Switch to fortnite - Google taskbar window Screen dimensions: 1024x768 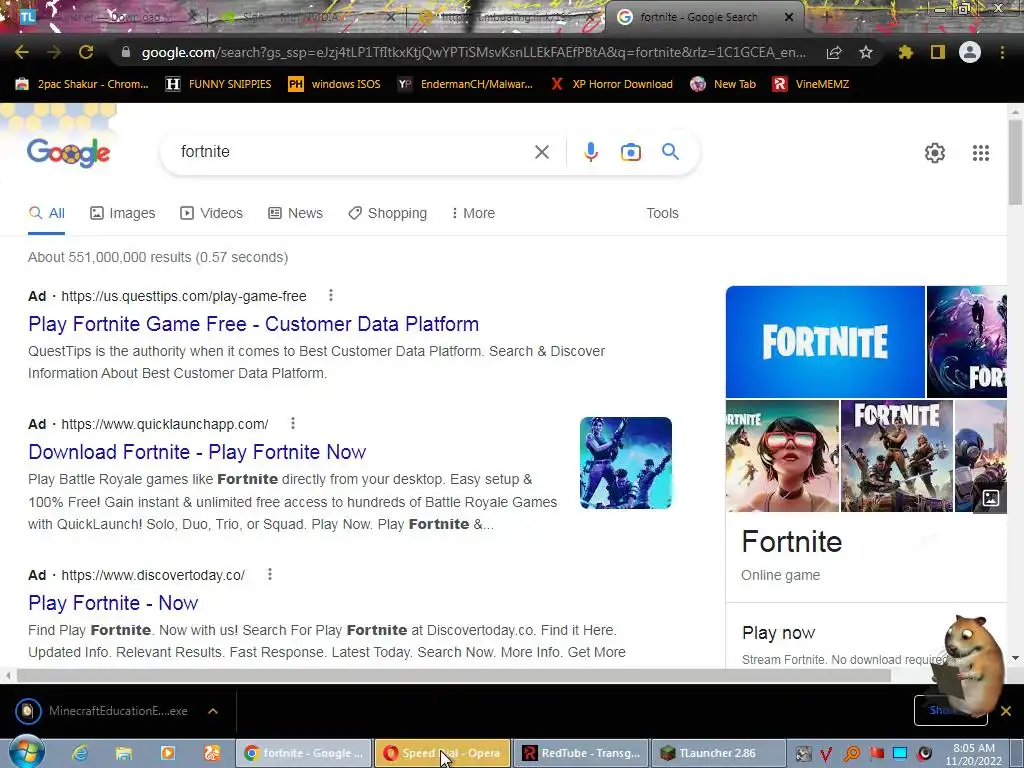tap(304, 753)
